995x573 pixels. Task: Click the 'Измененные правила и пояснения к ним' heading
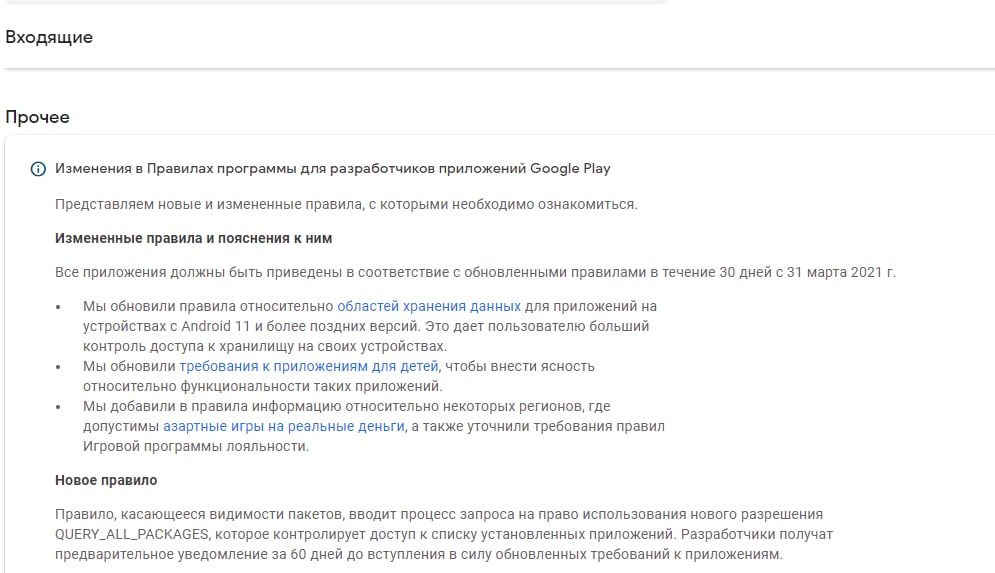[x=194, y=239]
